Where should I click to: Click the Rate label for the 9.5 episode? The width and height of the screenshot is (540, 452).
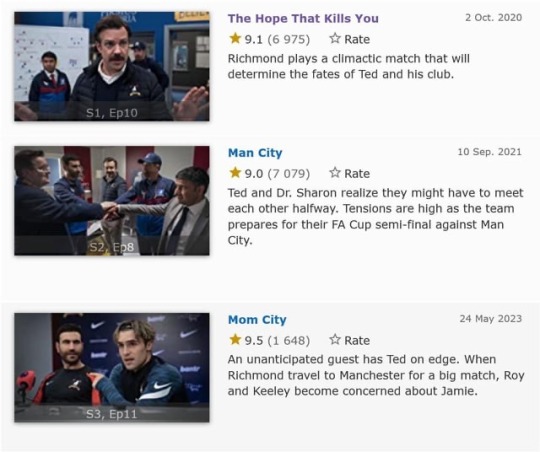click(357, 340)
